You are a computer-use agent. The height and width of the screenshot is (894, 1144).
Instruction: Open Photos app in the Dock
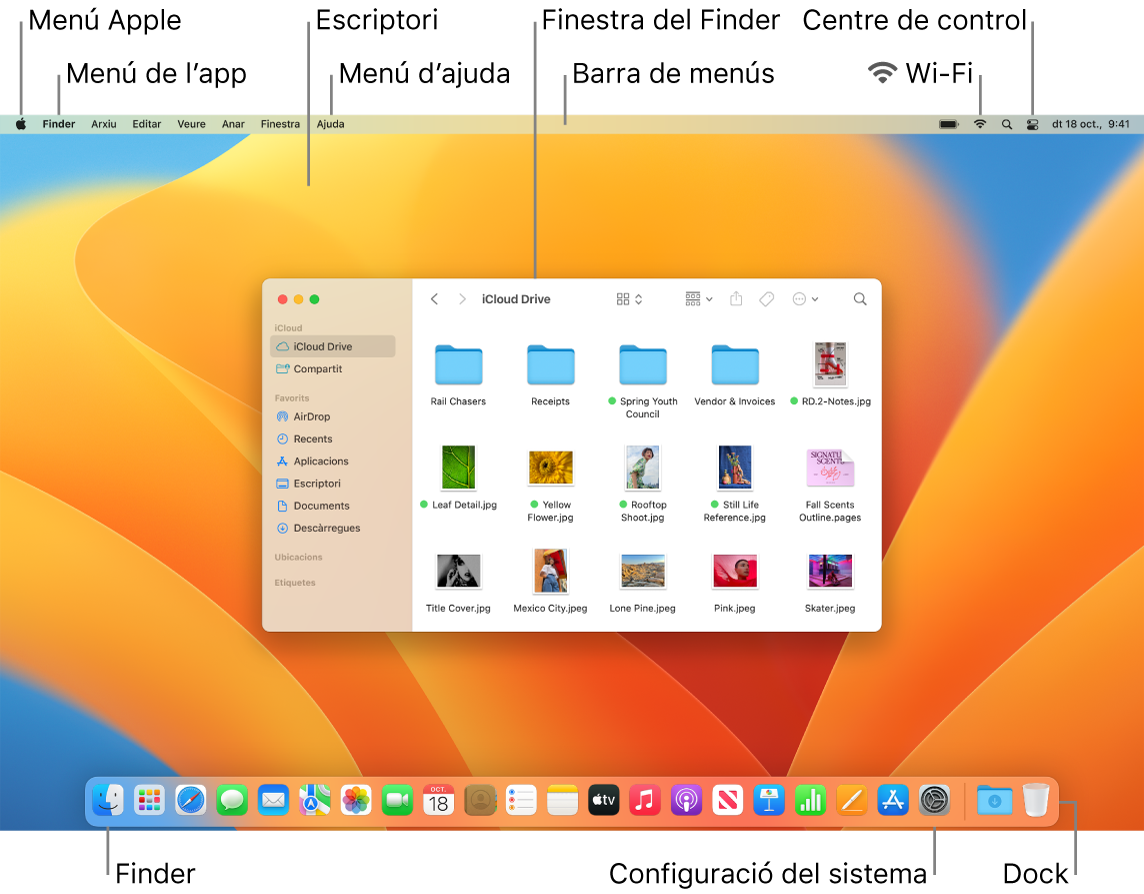pyautogui.click(x=356, y=801)
